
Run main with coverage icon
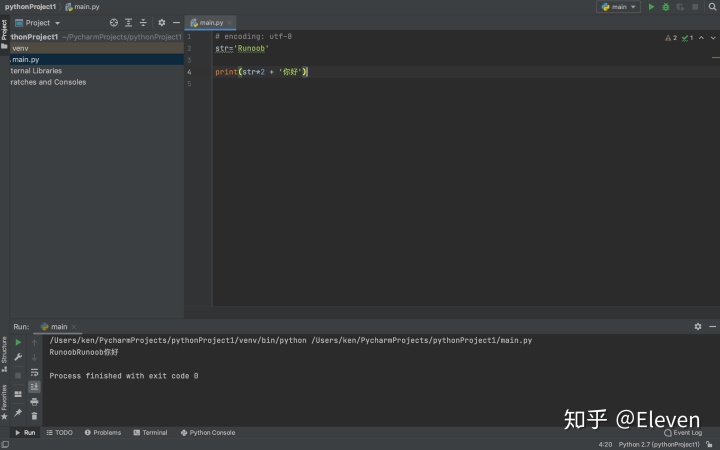(x=681, y=7)
